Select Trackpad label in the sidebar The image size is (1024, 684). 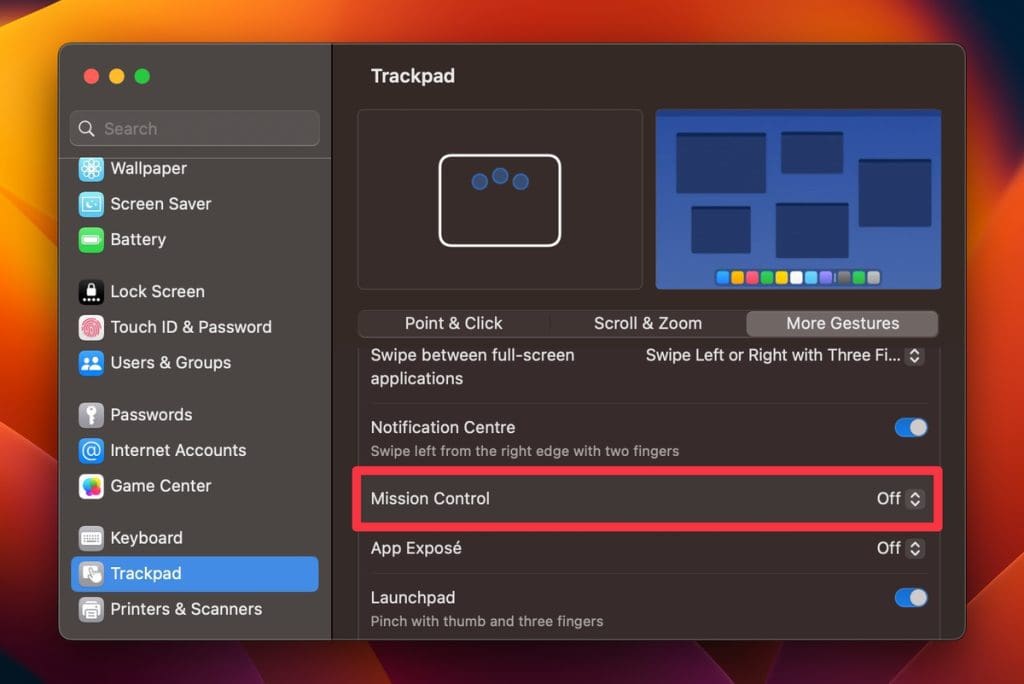(x=146, y=574)
